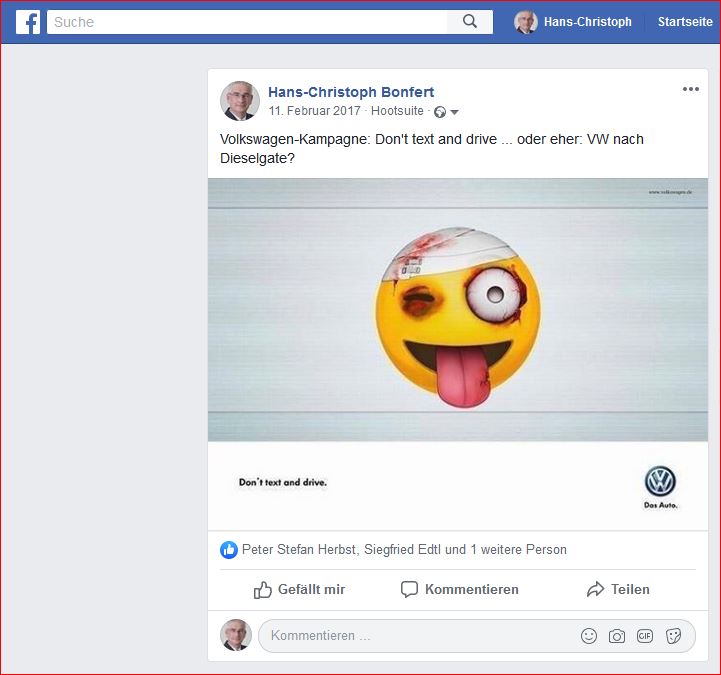The height and width of the screenshot is (675, 721).
Task: Go to Startseite in top bar
Action: 687,22
